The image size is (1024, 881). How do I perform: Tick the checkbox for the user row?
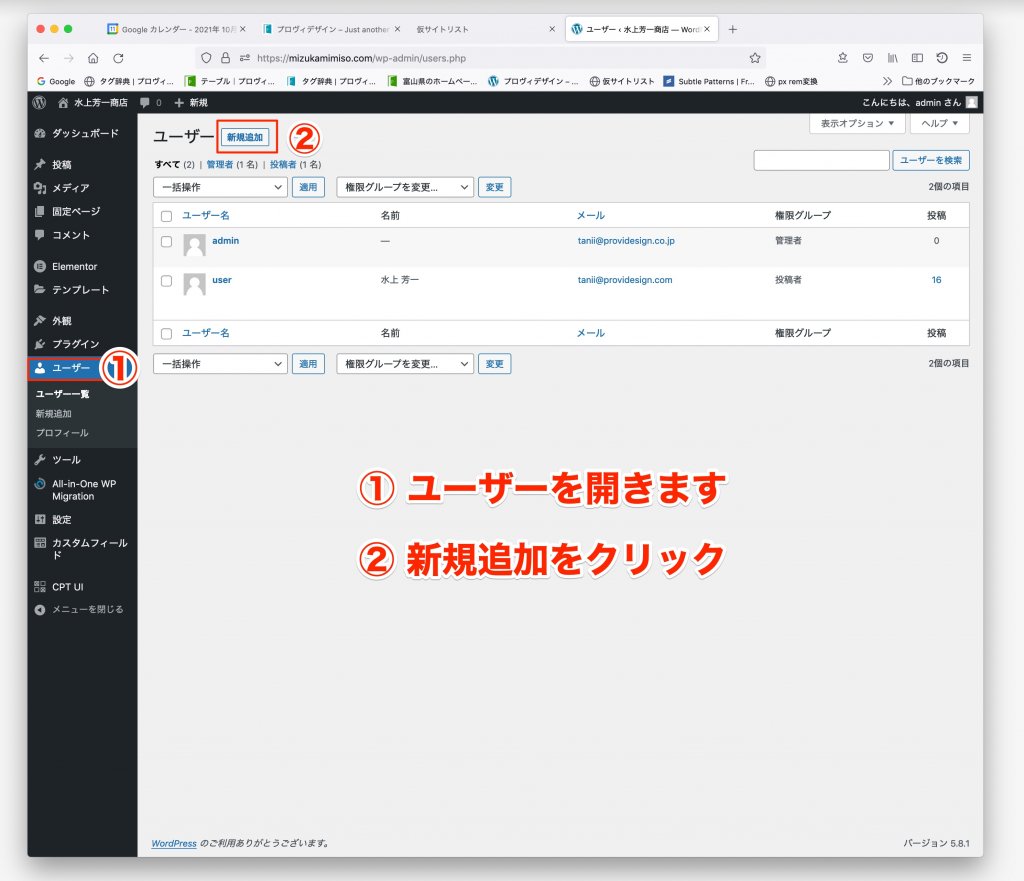167,281
